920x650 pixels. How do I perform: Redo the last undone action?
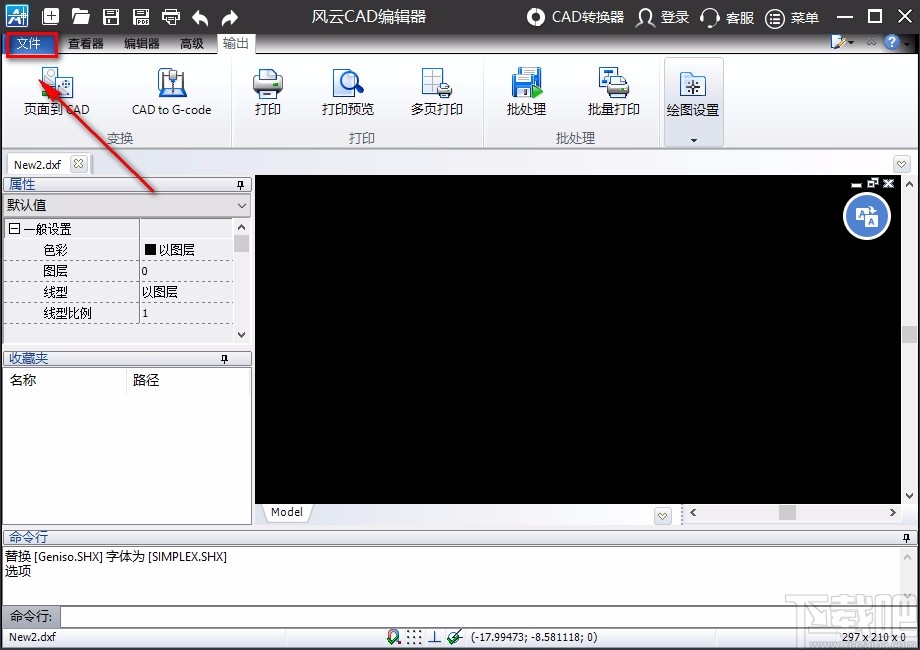point(229,18)
